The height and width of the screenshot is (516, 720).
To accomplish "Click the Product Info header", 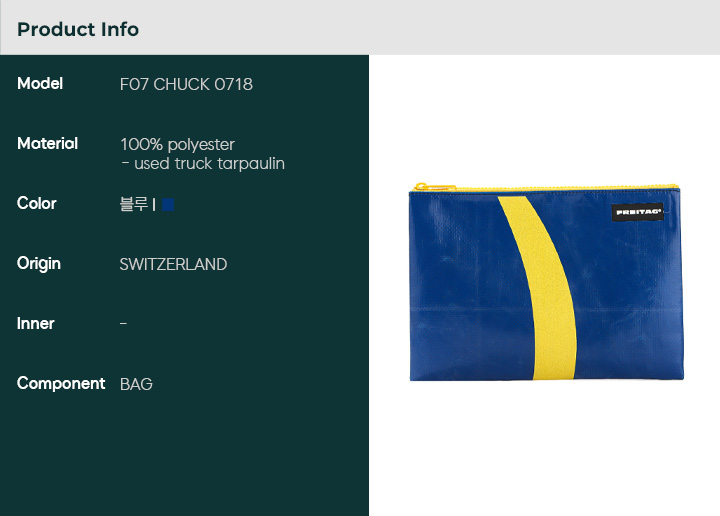I will [x=78, y=29].
